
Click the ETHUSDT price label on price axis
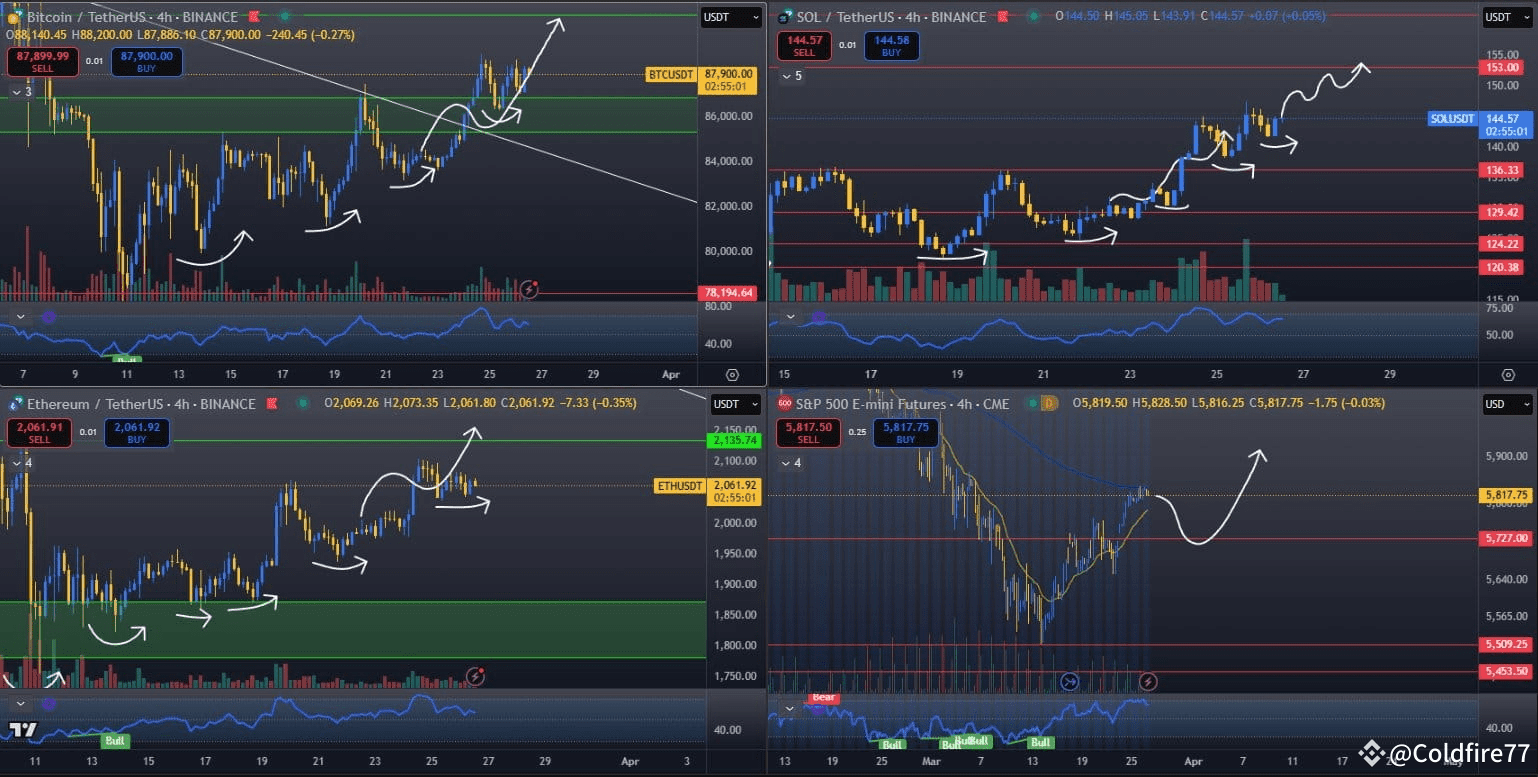coord(680,486)
